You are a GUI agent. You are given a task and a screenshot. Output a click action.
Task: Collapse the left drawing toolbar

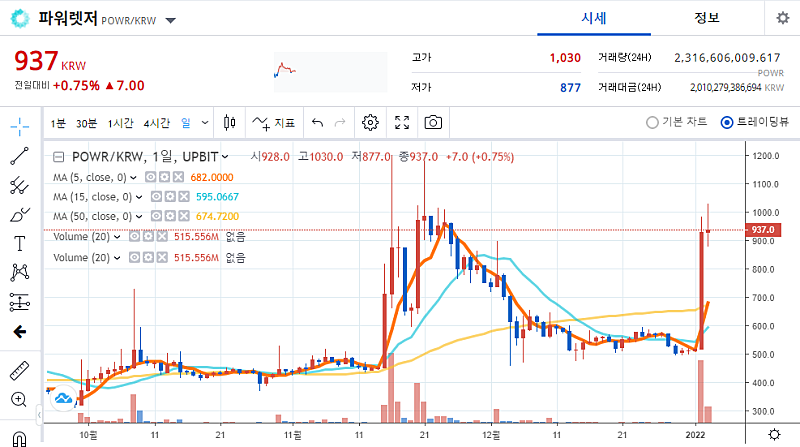(x=39, y=415)
